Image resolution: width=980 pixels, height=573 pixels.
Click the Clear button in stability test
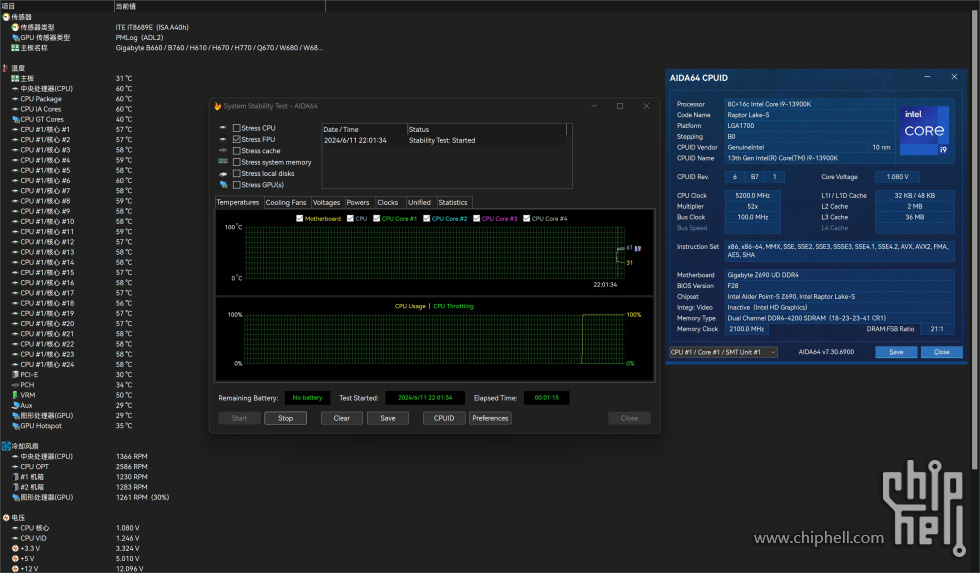(342, 418)
